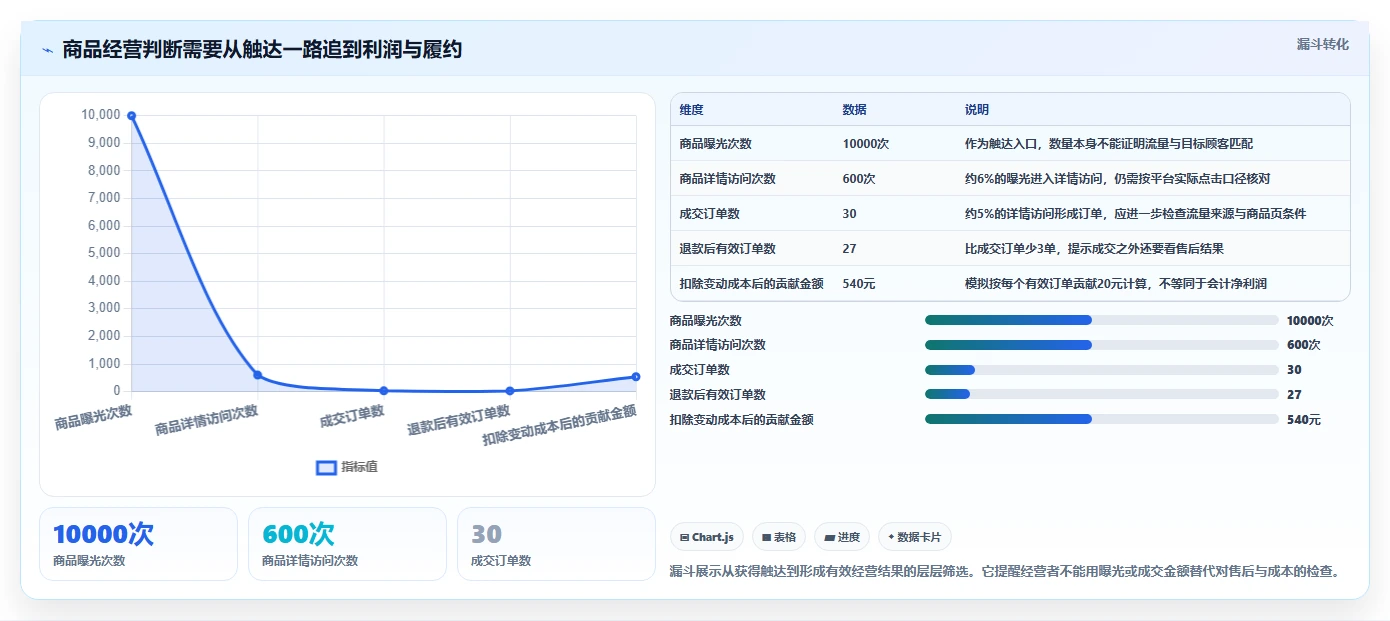The width and height of the screenshot is (1390, 621).
Task: Click the chart point for 成交订单数
Action: coord(384,391)
